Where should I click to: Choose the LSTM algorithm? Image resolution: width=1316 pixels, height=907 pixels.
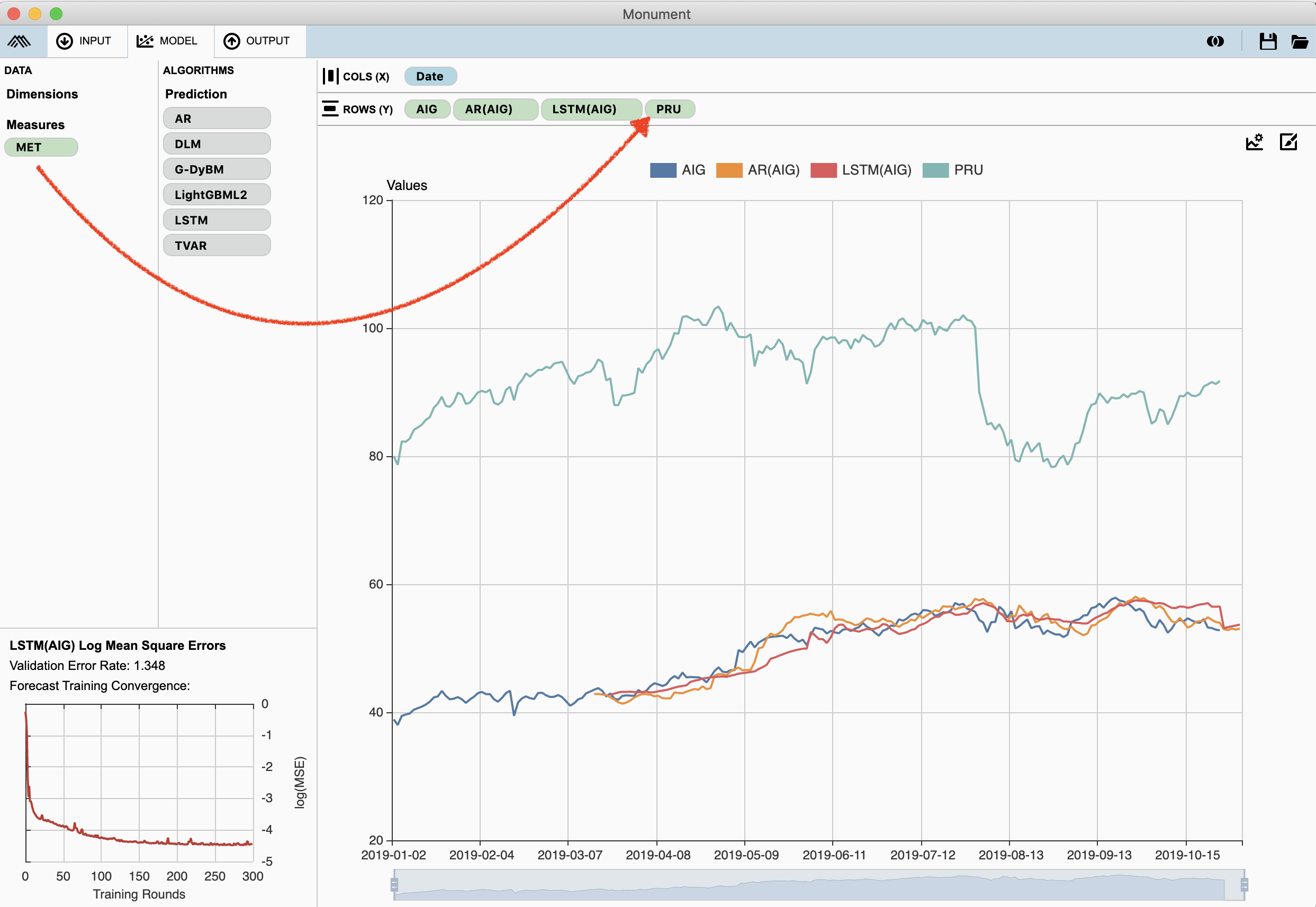point(217,220)
